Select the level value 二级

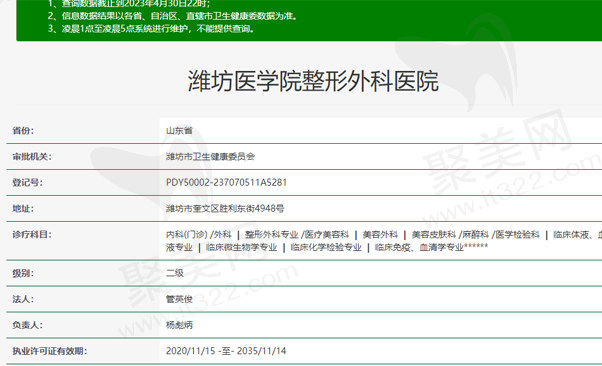coord(175,273)
